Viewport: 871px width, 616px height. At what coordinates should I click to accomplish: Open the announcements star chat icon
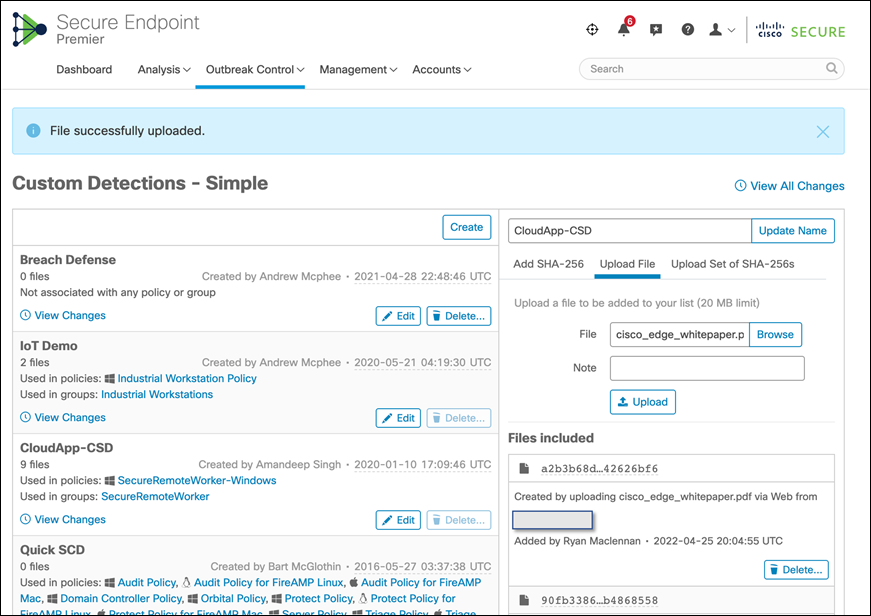656,30
